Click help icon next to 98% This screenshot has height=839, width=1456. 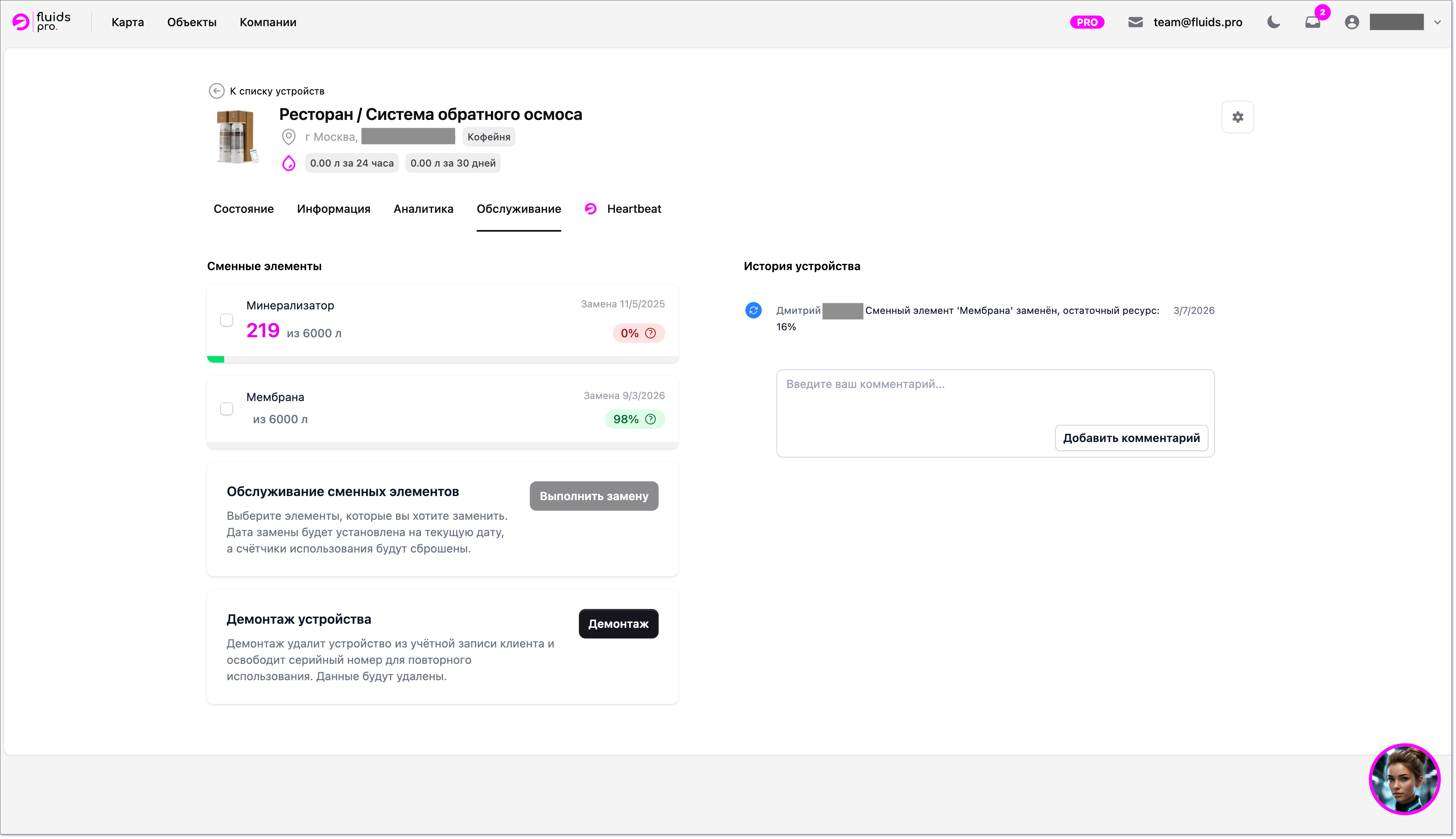[x=650, y=419]
